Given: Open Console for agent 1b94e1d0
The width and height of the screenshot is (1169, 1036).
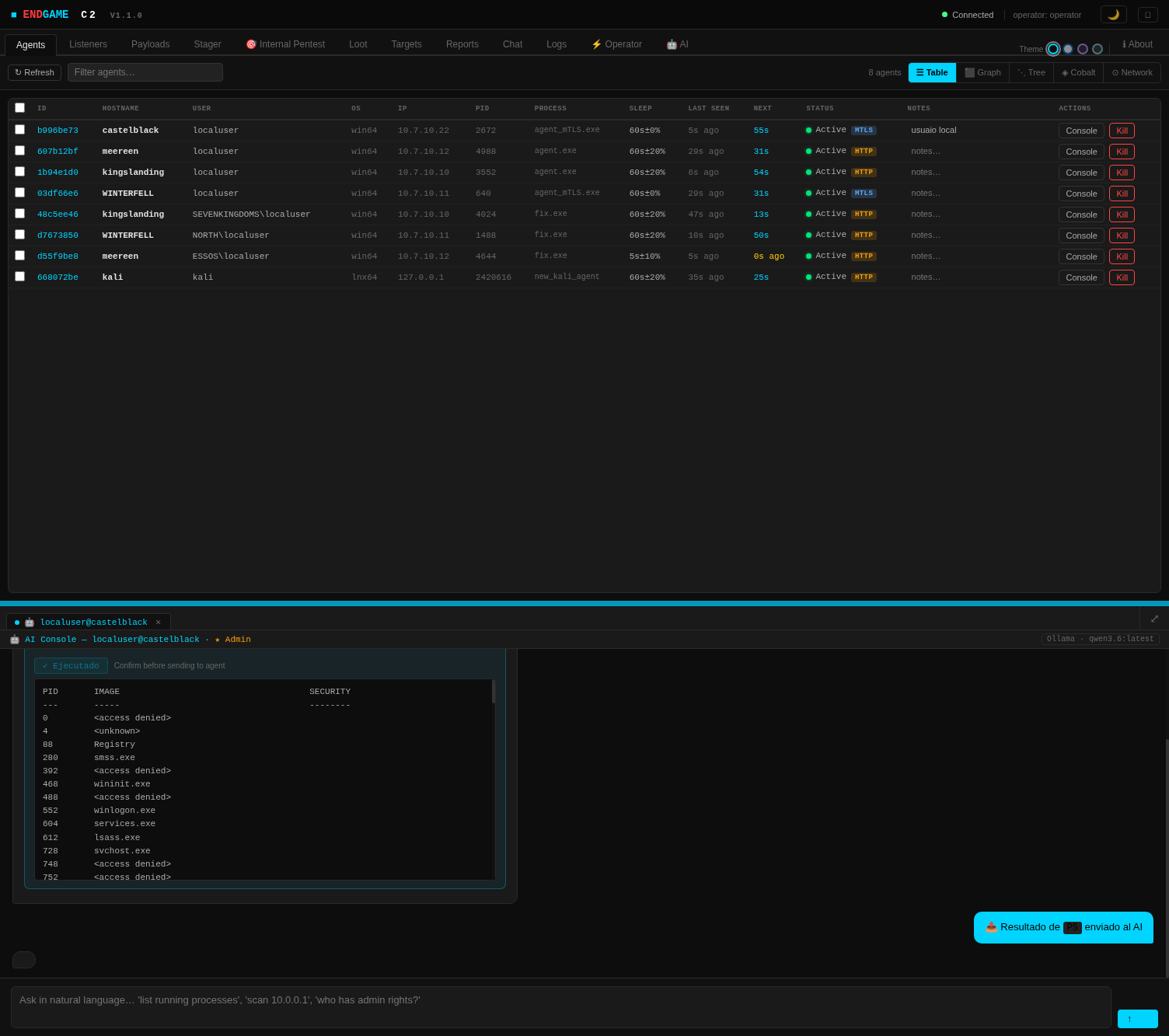Looking at the screenshot, I should [x=1081, y=173].
